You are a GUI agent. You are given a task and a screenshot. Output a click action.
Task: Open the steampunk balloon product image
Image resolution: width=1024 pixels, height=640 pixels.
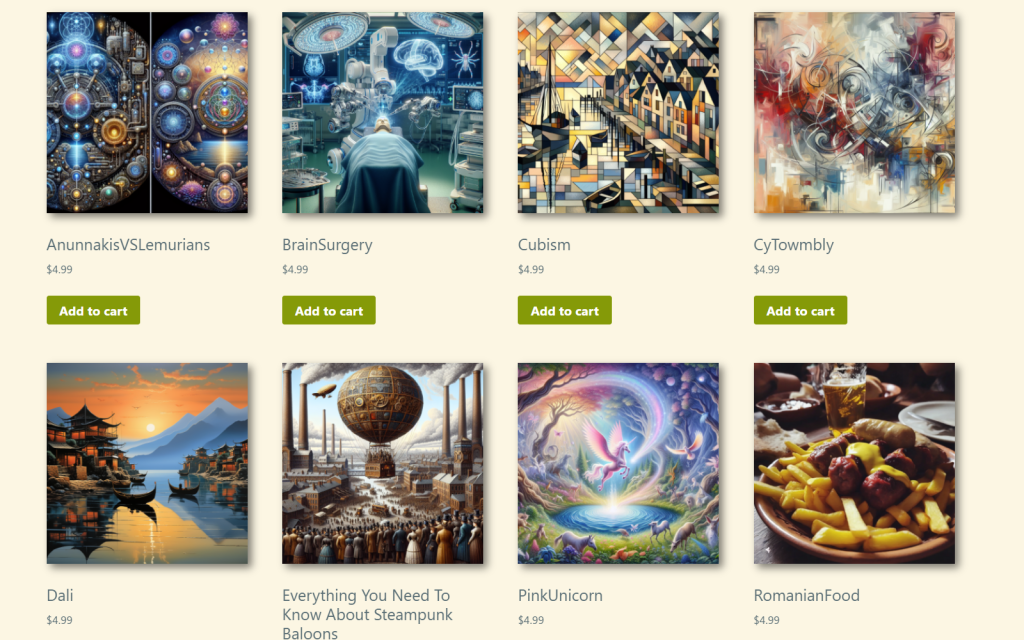coord(383,463)
